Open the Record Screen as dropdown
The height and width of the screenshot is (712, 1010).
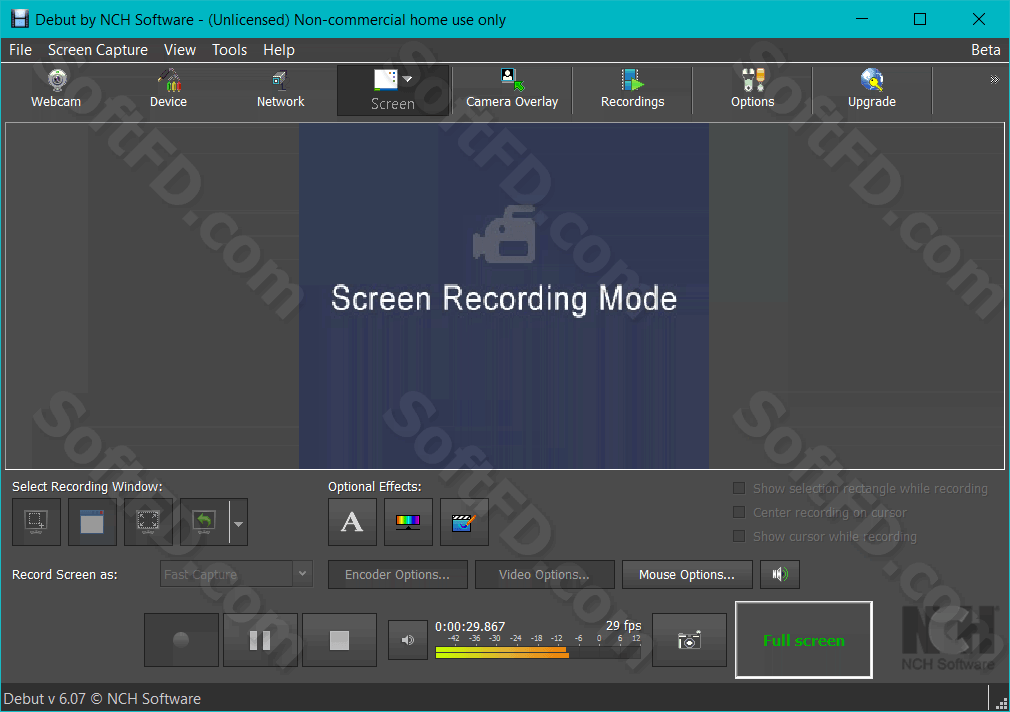click(x=236, y=574)
